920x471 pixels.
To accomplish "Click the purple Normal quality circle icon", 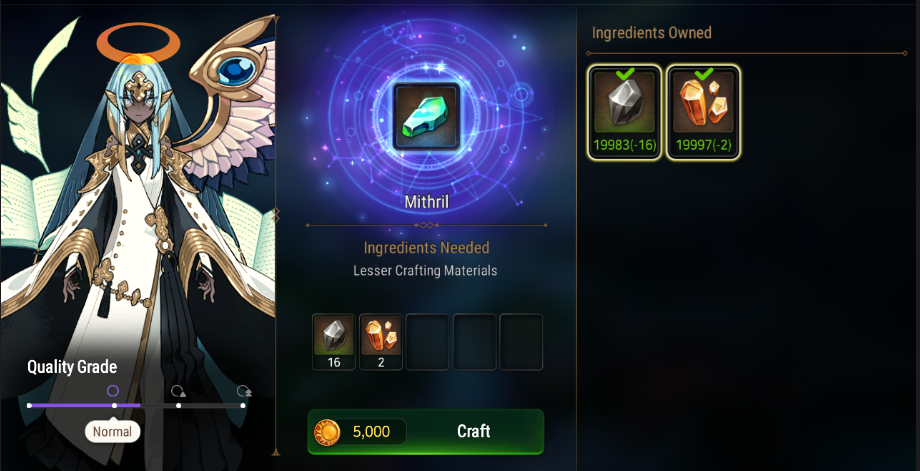I will click(x=113, y=391).
